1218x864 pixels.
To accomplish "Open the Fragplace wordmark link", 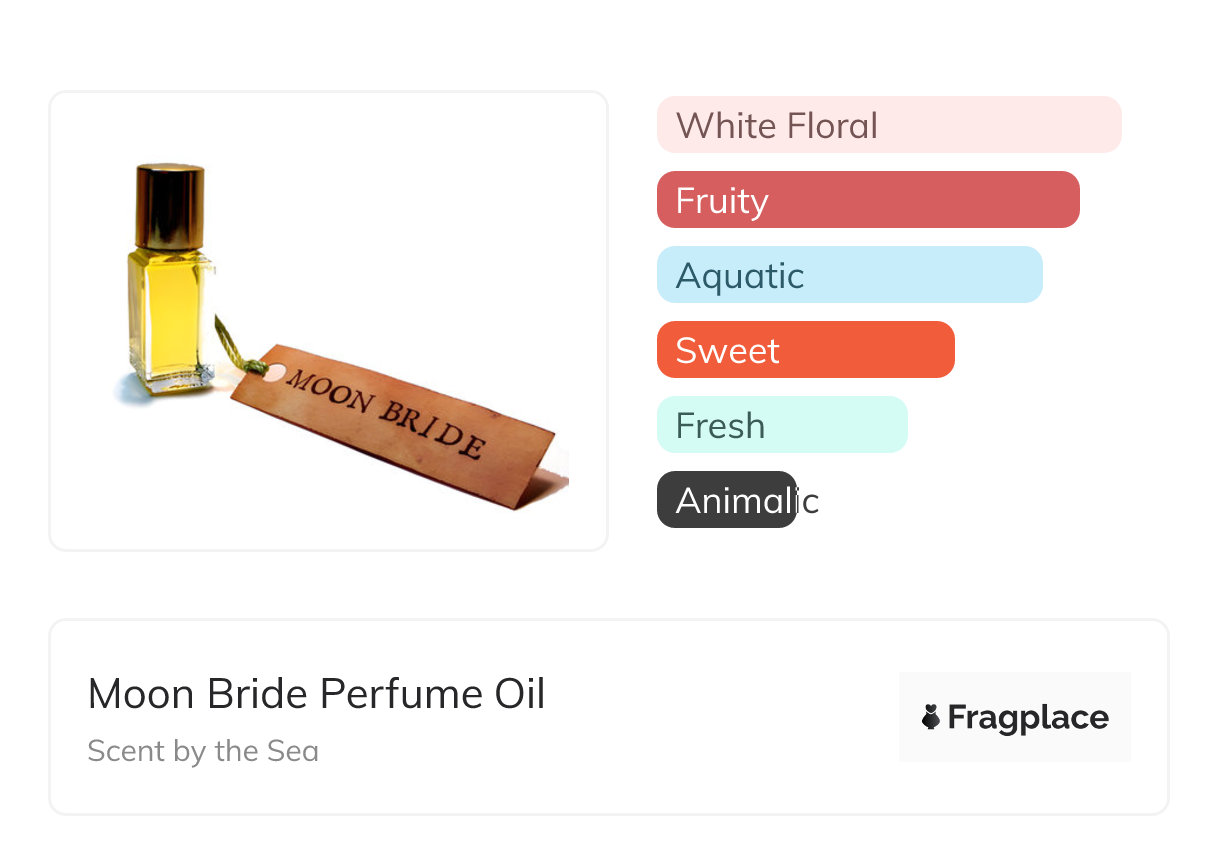I will tap(1028, 717).
